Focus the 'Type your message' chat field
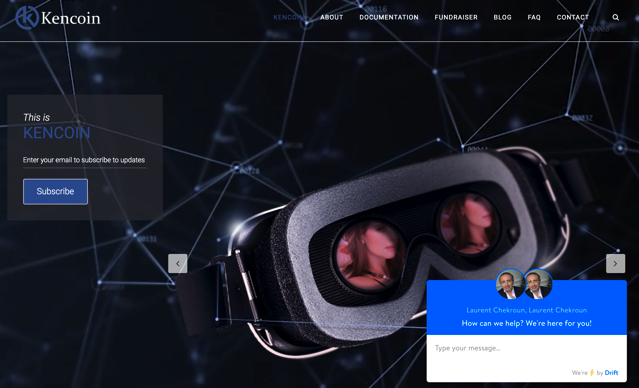This screenshot has height=388, width=639. (x=527, y=348)
